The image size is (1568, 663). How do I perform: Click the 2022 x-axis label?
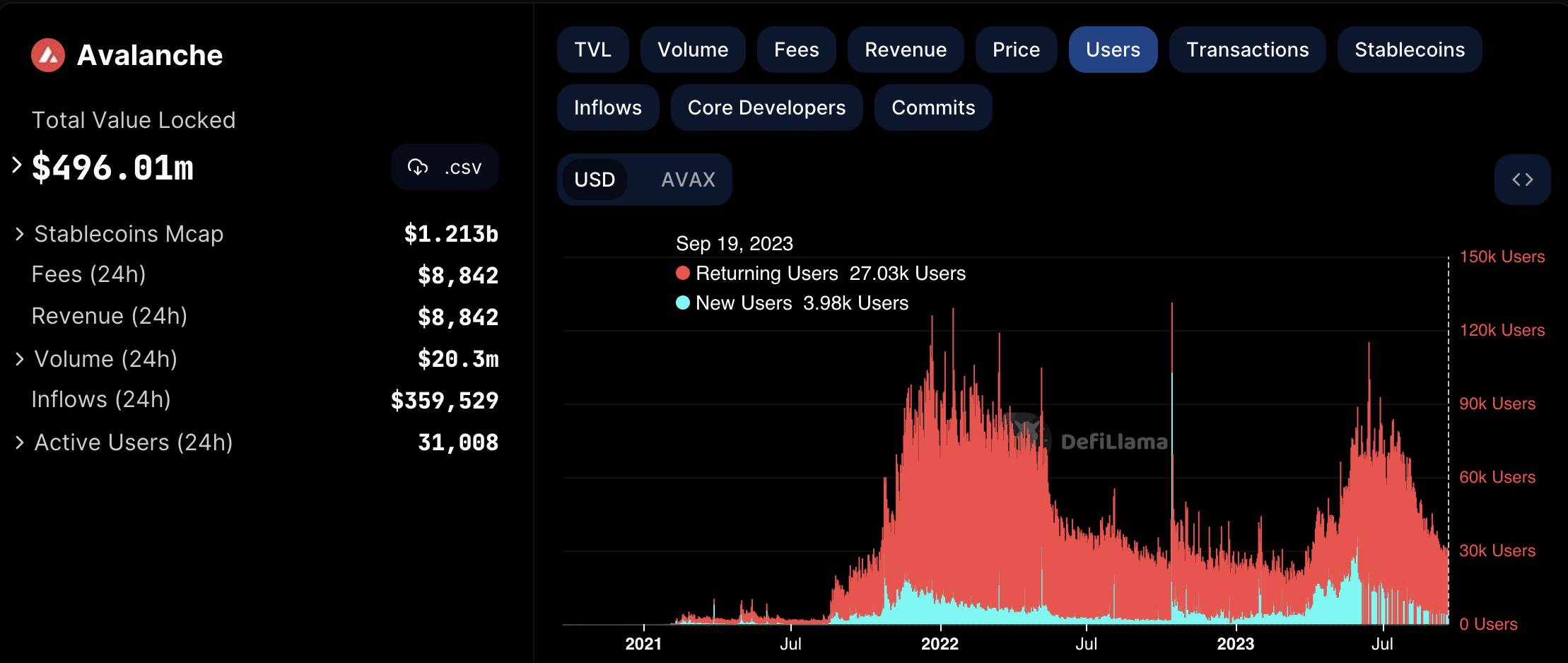pos(940,644)
